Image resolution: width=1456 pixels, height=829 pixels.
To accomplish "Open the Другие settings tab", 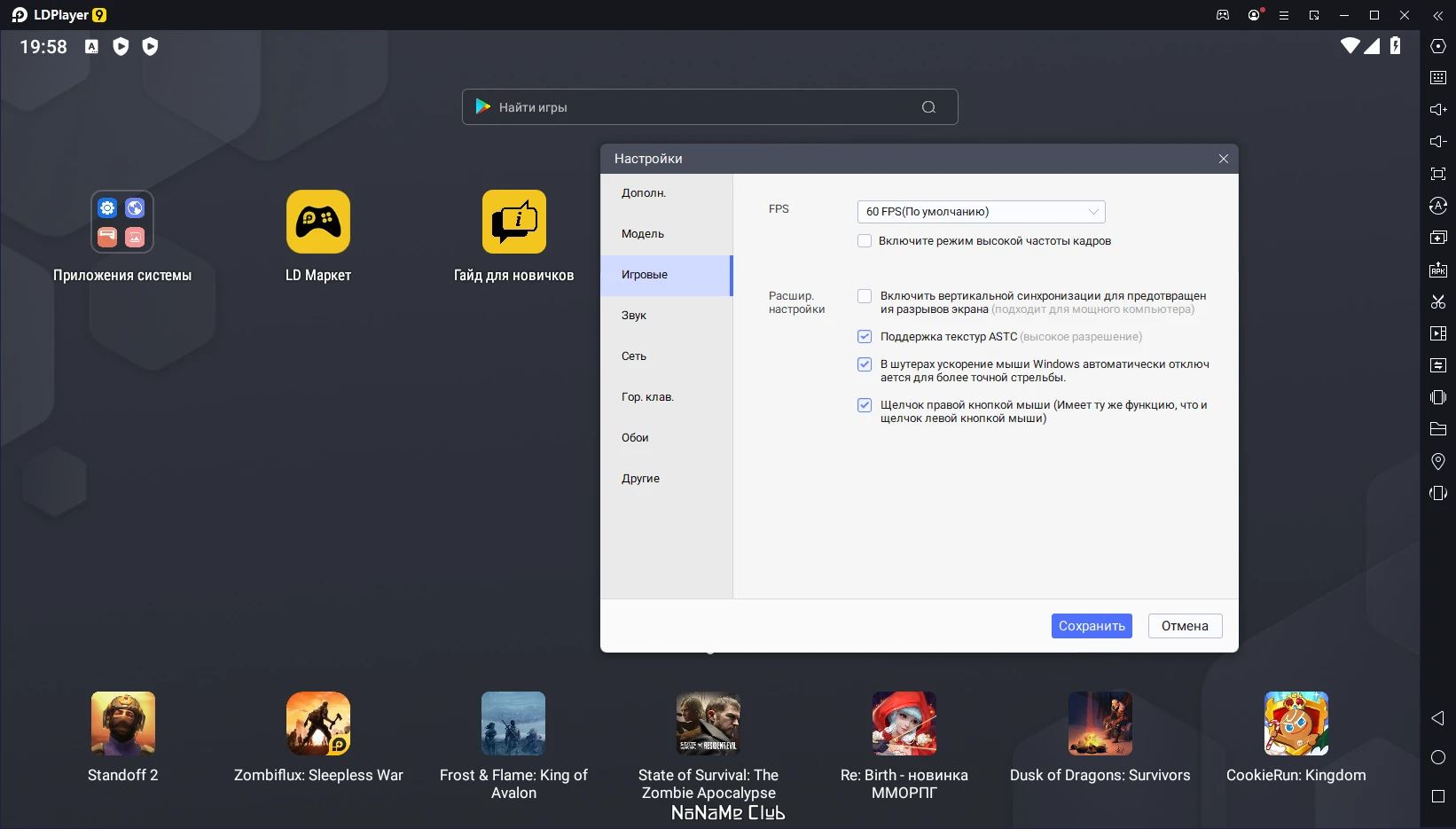I will 667,479.
